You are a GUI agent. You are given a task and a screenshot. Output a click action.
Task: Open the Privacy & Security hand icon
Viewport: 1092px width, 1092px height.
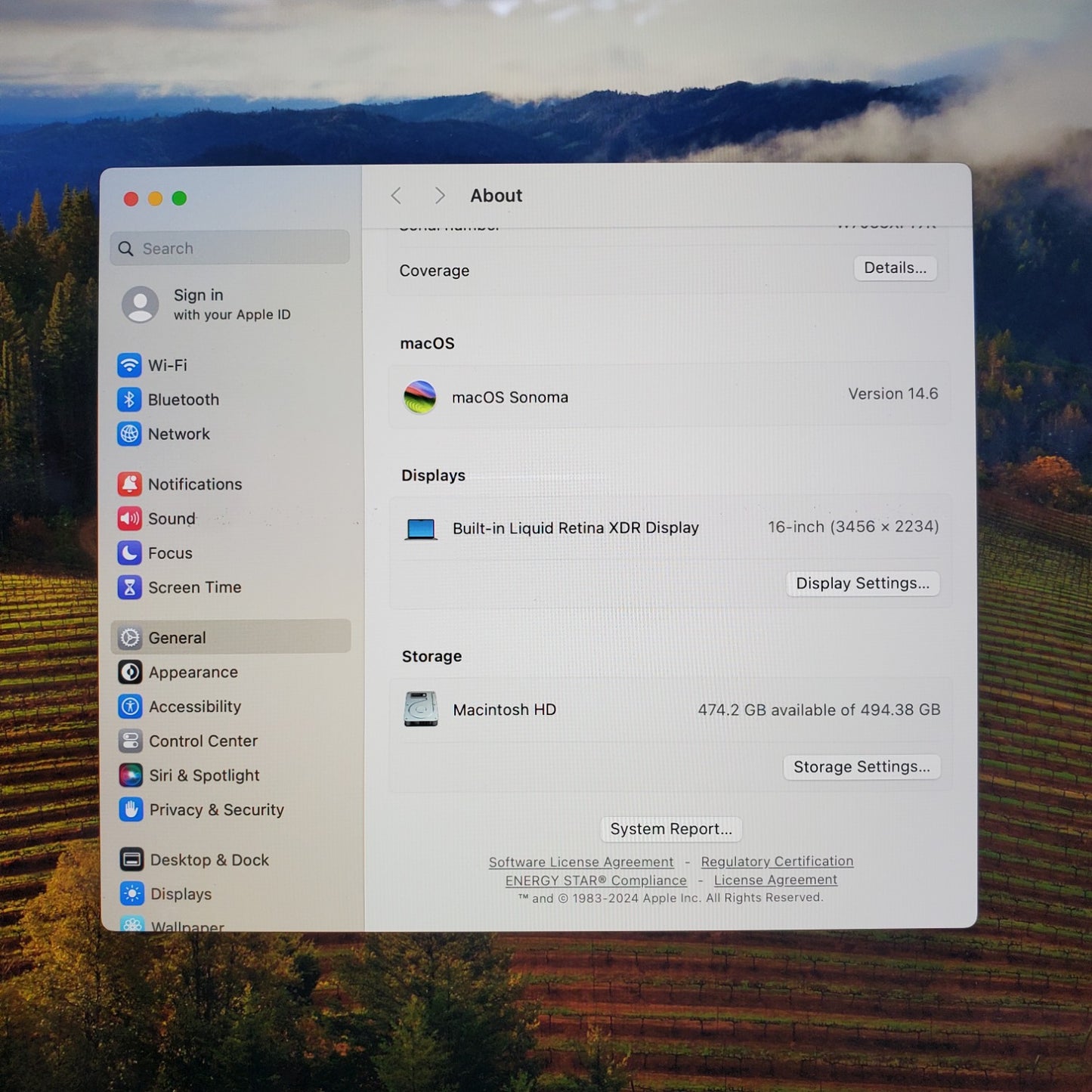pyautogui.click(x=131, y=809)
